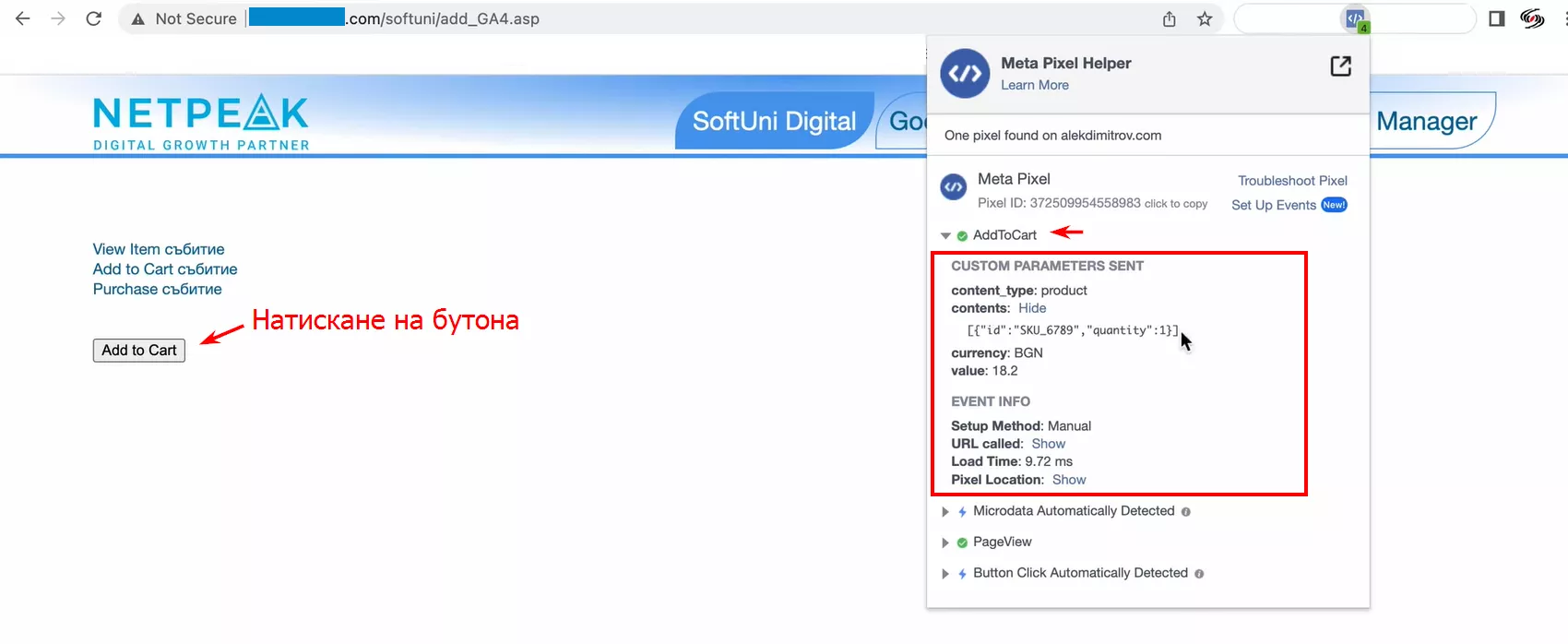Click the currency: BGN line
This screenshot has width=1568, height=644.
click(997, 353)
